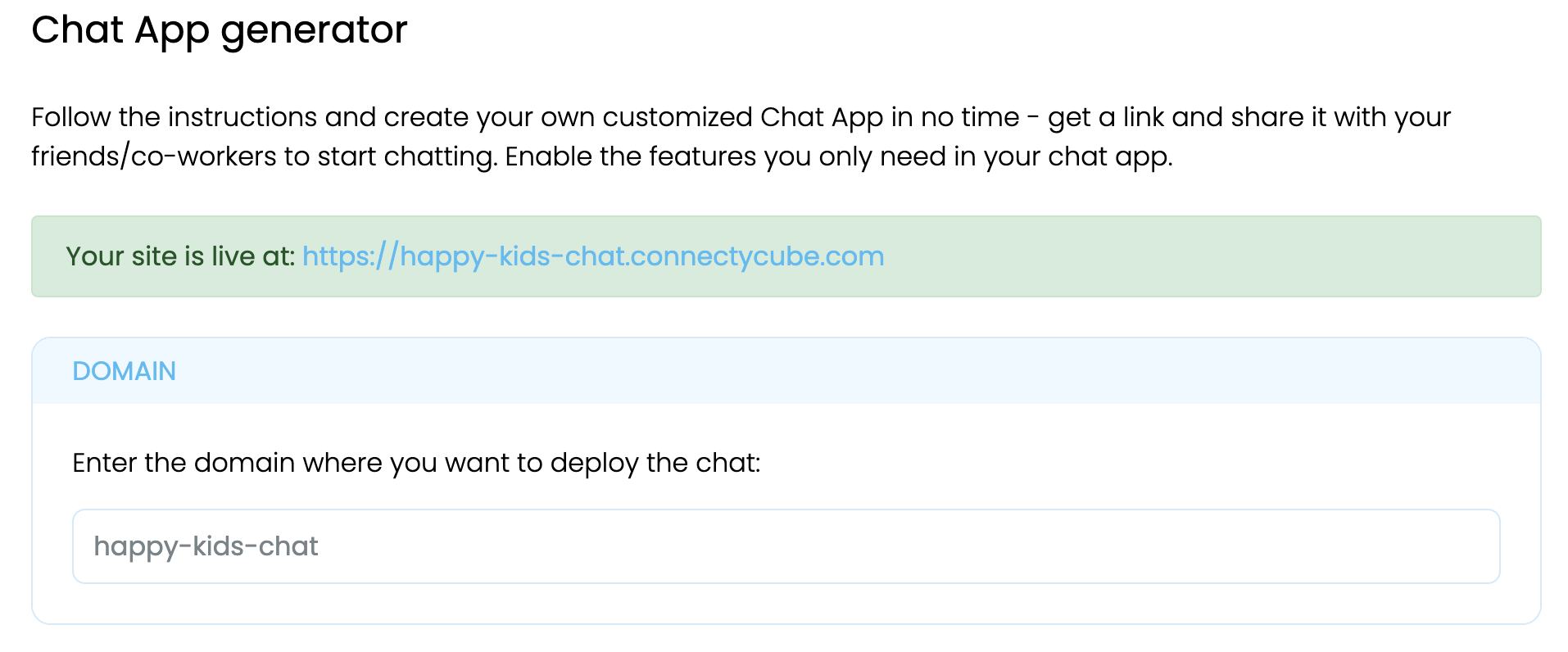Select the 'Enter the domain' instruction label
This screenshot has width=1568, height=652.
[415, 463]
